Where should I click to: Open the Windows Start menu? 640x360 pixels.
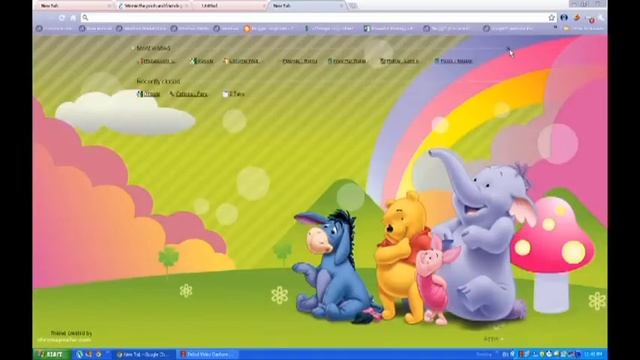[x=52, y=354]
